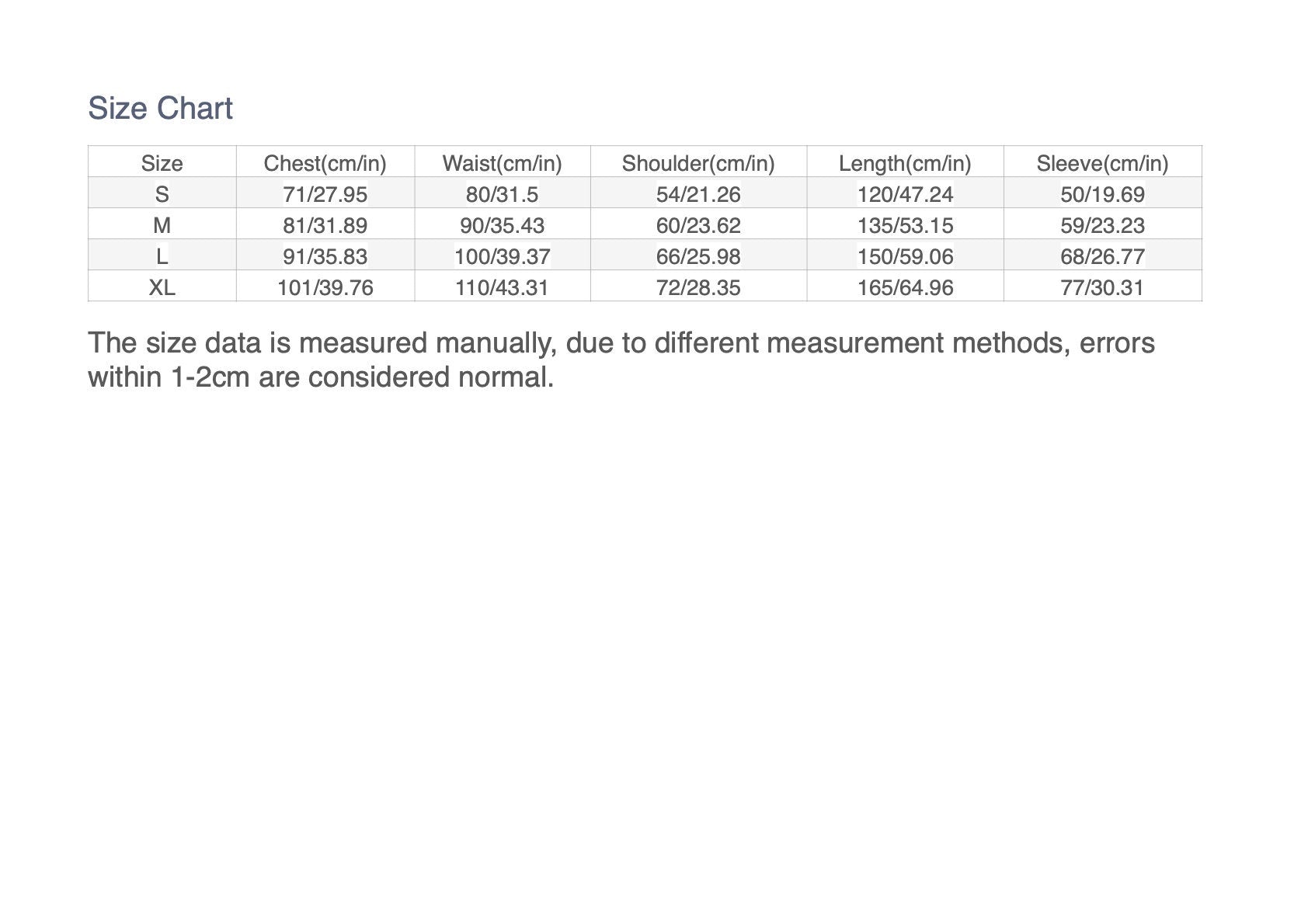Select the M size row label
Viewport: 1308px width, 924px height.
coord(162,225)
